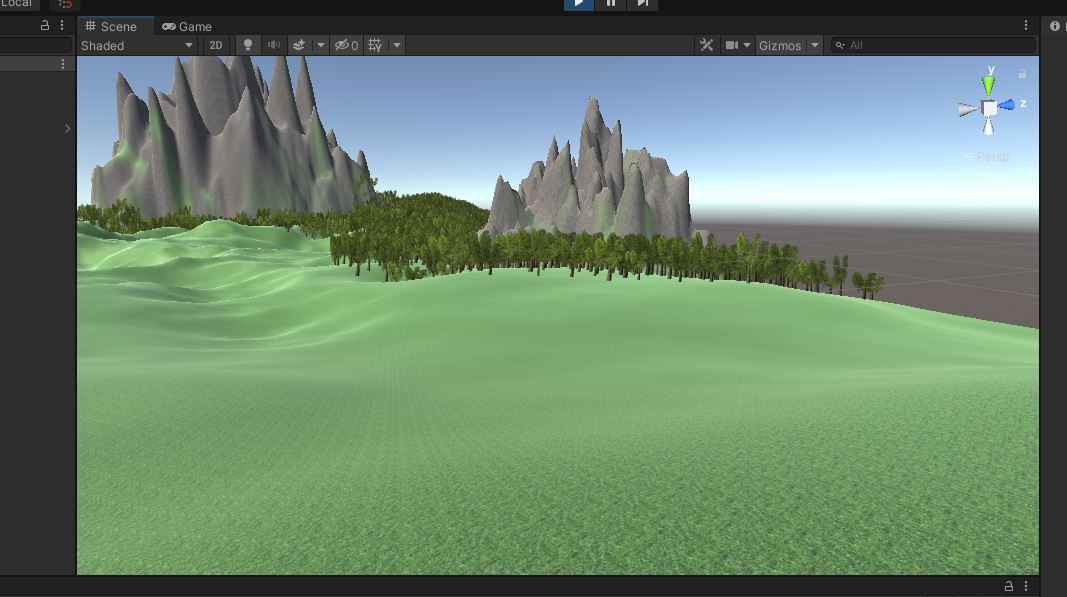Toggle scene lighting with the lightbulb icon
1067x597 pixels.
pyautogui.click(x=248, y=45)
